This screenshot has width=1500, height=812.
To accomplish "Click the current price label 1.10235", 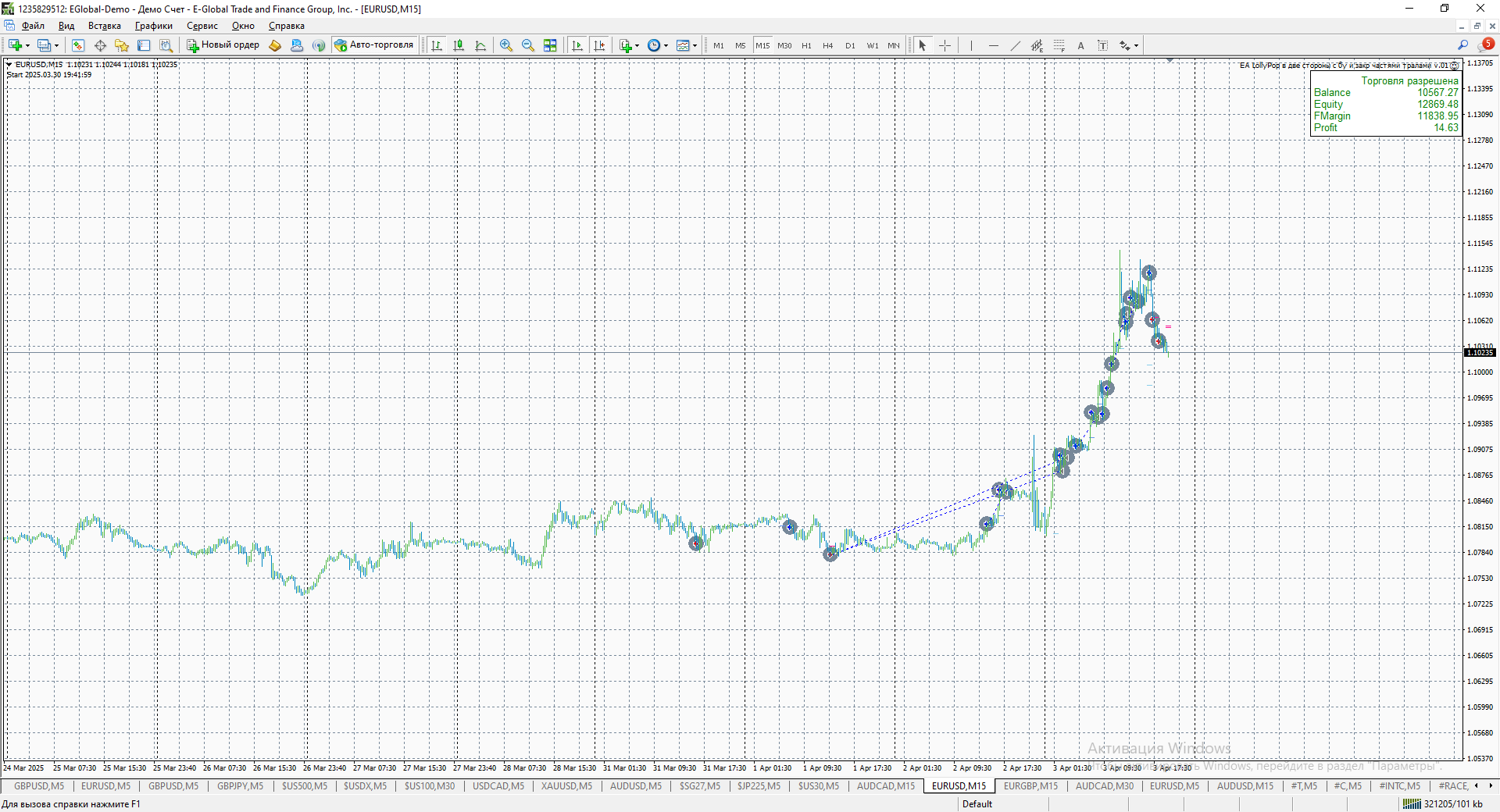I will coord(1480,353).
